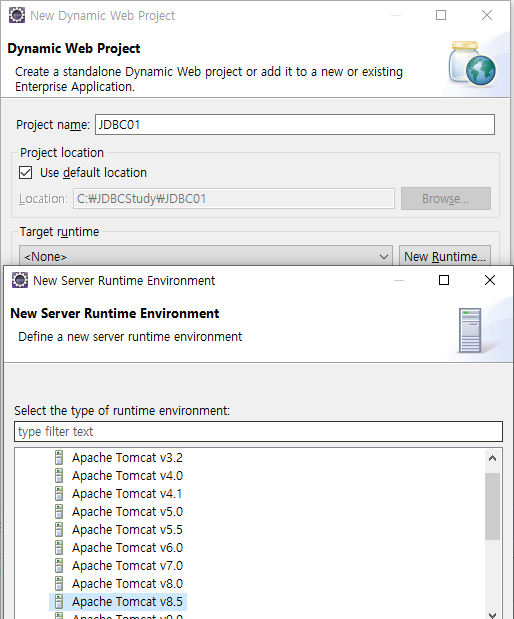This screenshot has height=619, width=514.
Task: Click the runtime list scroll down arrow
Action: 492,615
